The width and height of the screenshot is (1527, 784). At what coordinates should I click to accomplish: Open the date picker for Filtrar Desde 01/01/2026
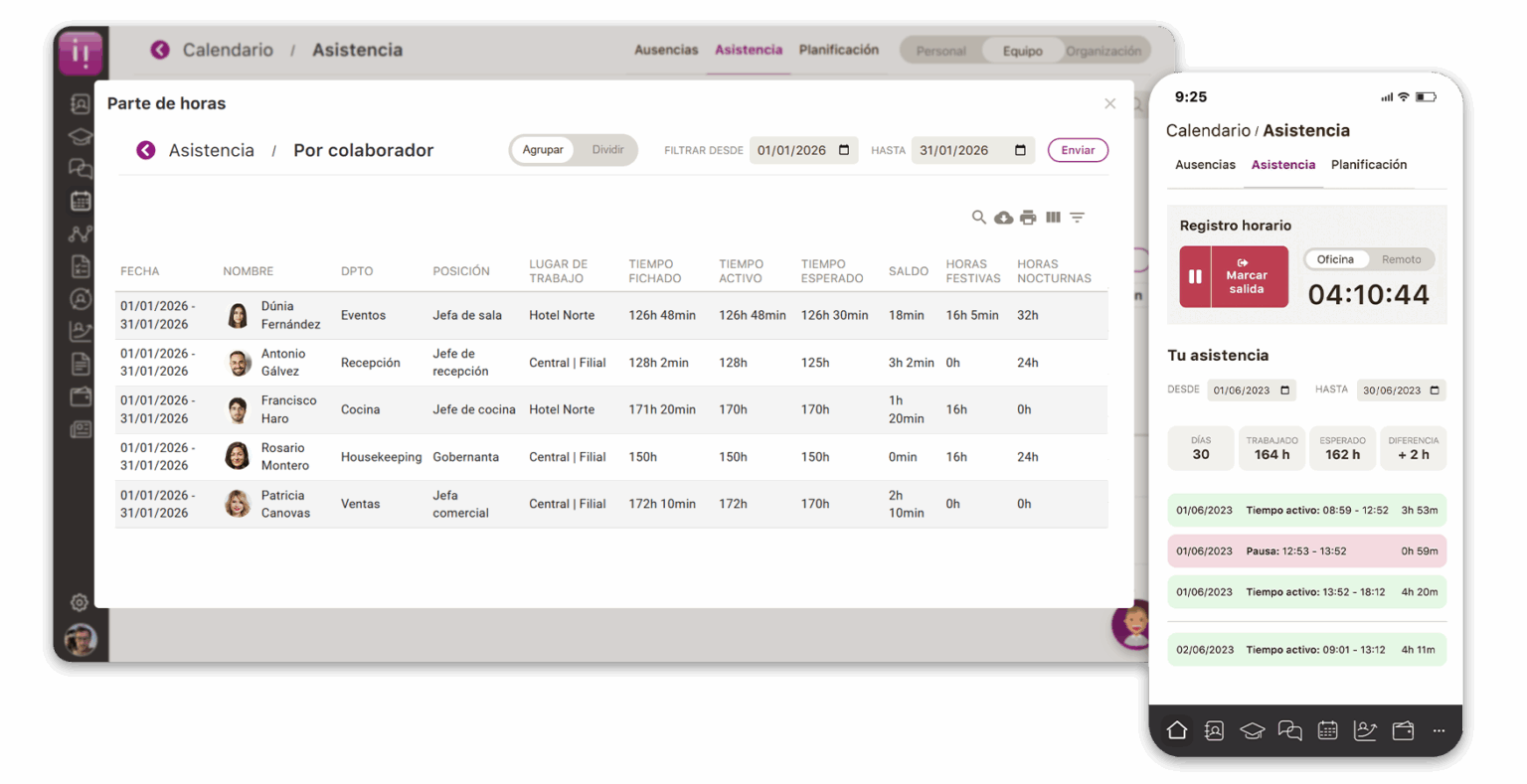[x=844, y=150]
